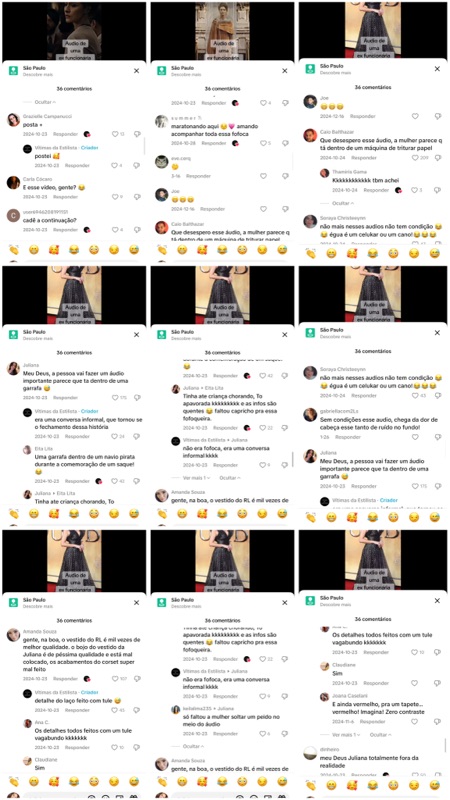Reply to Carla Cócaro's comment via Responder
Screen dimensions: 450x800
pyautogui.click(x=65, y=197)
